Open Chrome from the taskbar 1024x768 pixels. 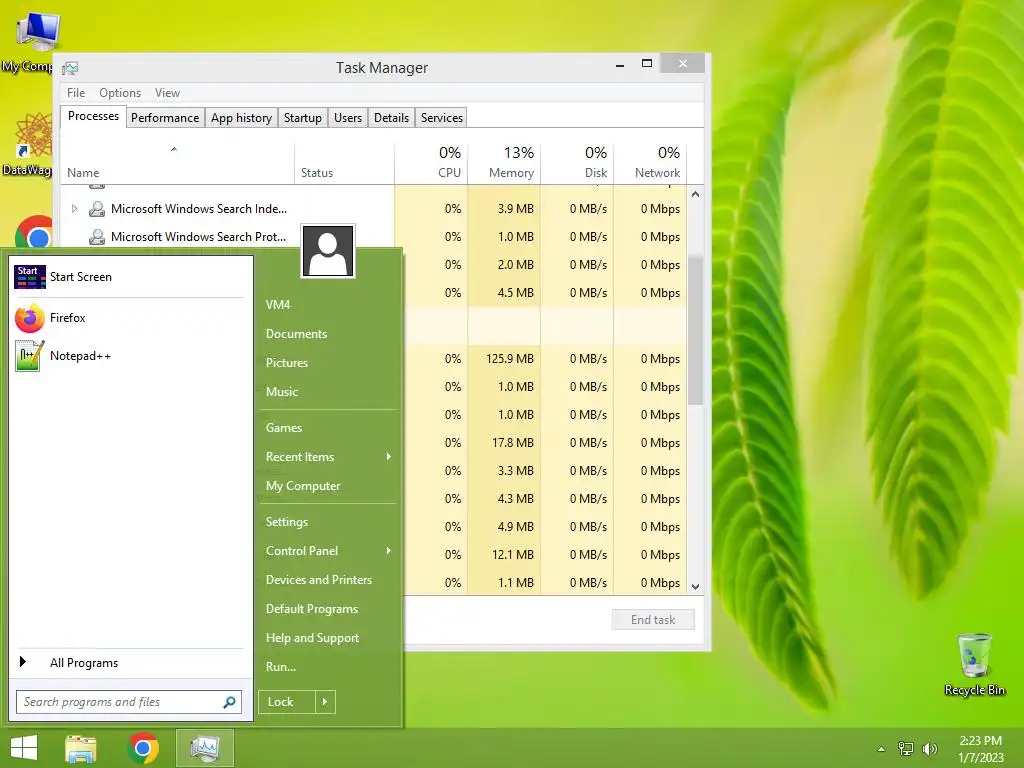pos(143,748)
